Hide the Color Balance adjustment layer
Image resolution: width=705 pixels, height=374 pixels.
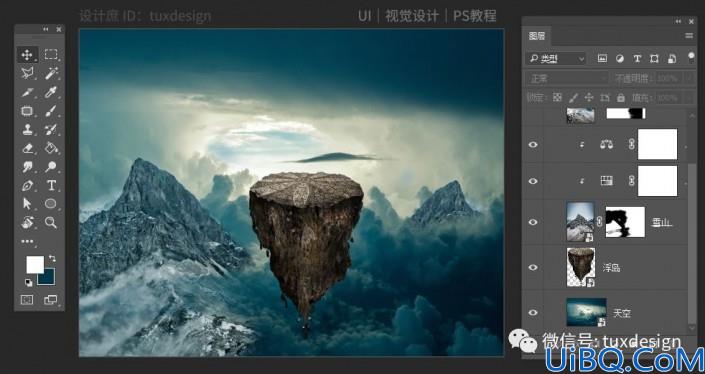[x=533, y=145]
